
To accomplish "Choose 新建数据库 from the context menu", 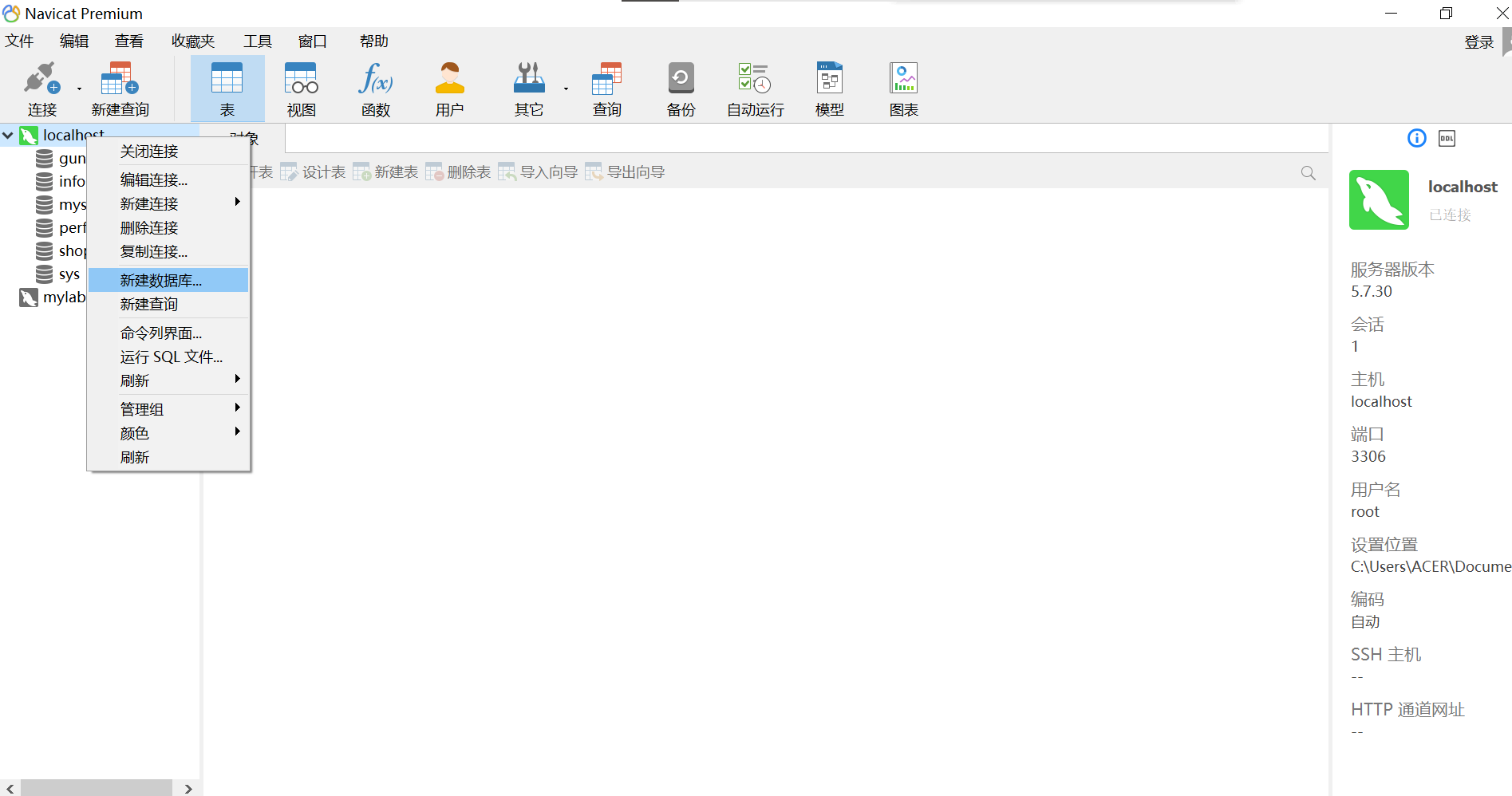I will 160,280.
